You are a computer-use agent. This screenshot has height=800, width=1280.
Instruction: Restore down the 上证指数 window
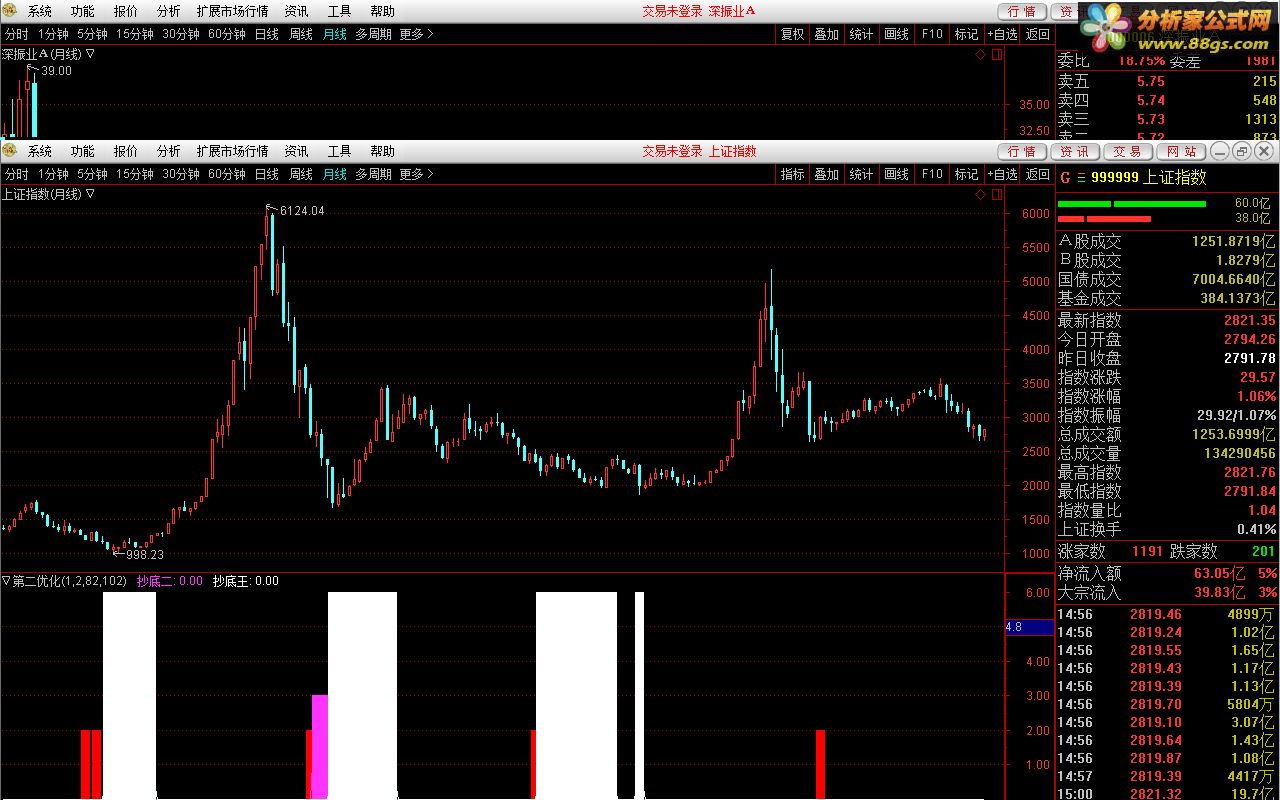[1242, 152]
